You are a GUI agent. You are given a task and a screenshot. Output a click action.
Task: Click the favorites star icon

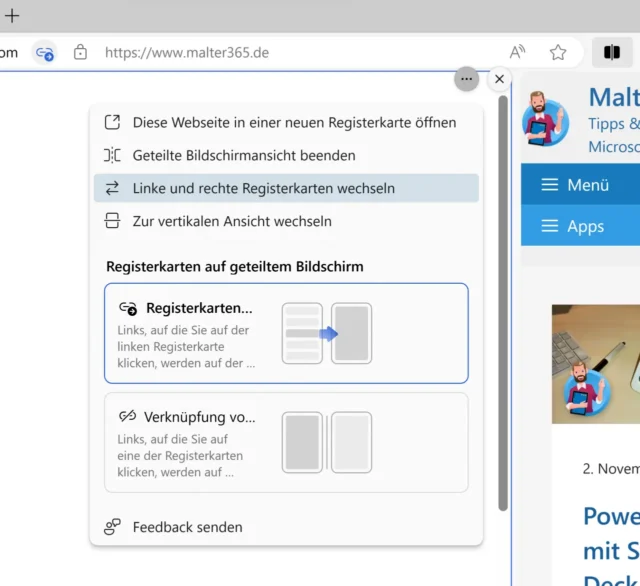point(558,52)
